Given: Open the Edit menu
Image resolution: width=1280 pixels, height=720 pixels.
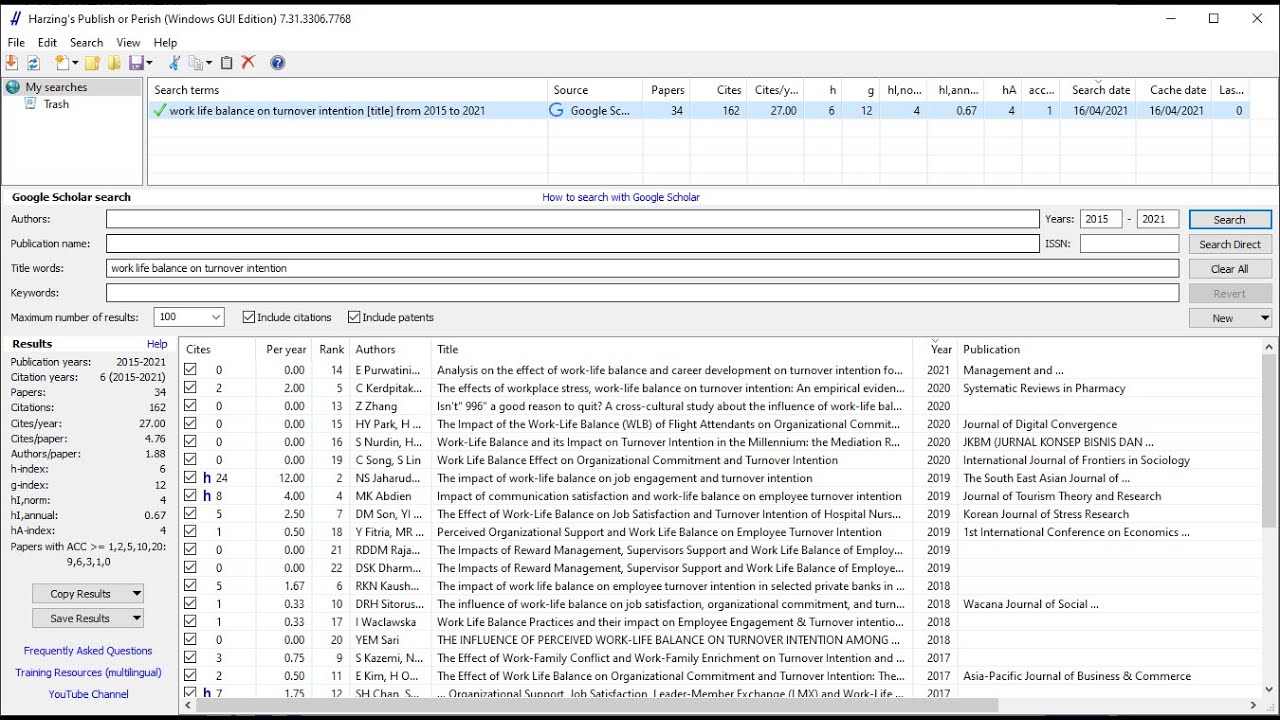Looking at the screenshot, I should click(47, 43).
